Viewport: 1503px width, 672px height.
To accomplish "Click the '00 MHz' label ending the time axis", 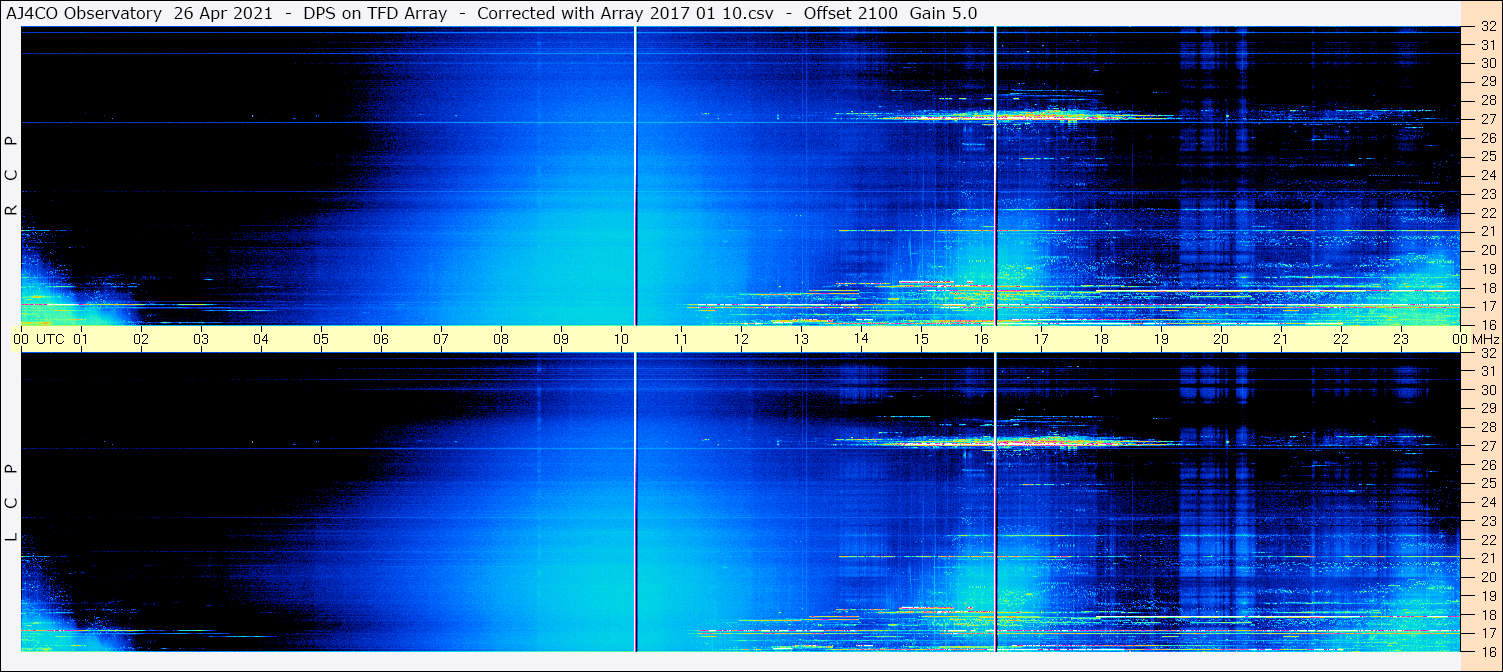I will [x=1474, y=339].
